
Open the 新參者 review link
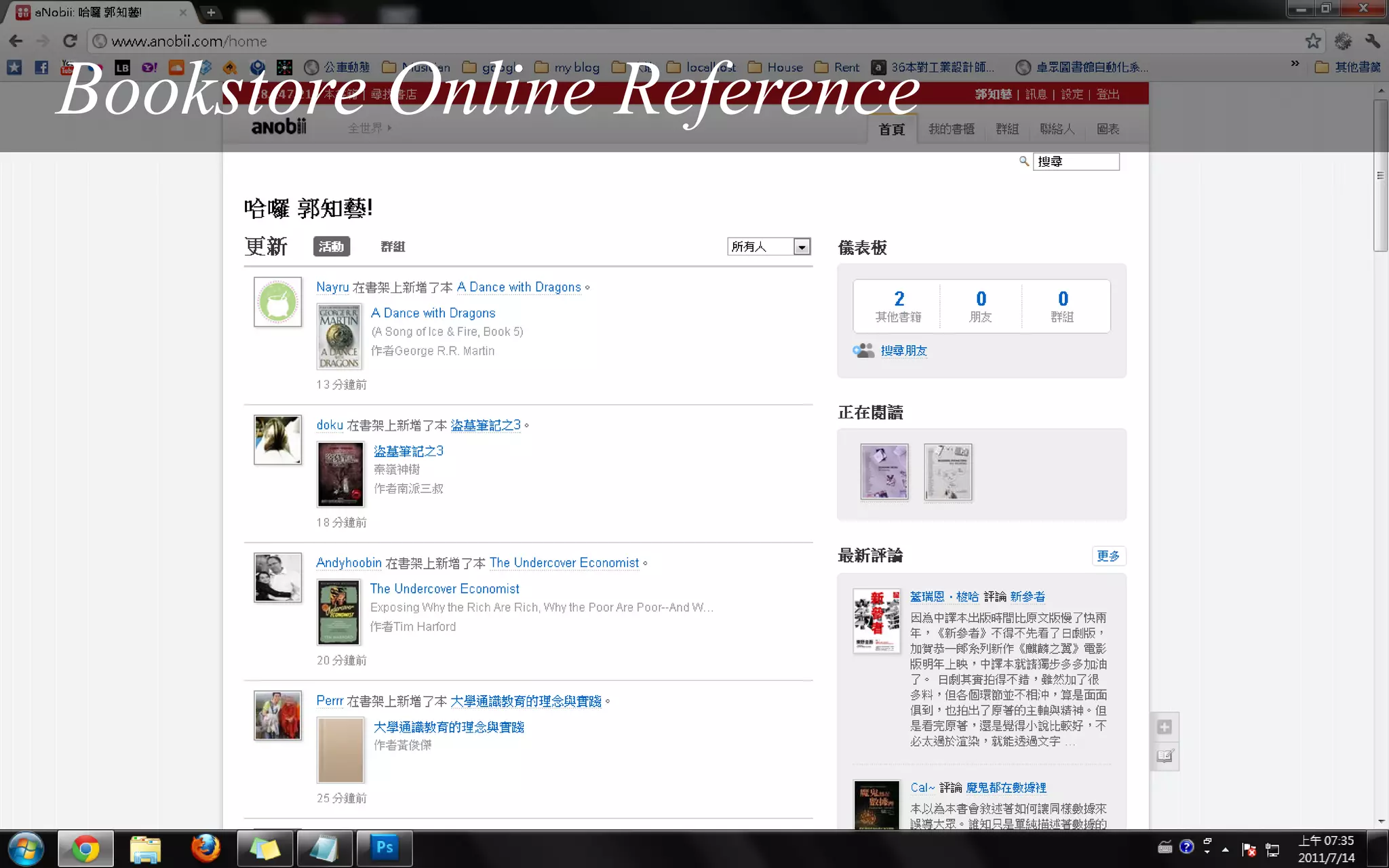(1028, 596)
